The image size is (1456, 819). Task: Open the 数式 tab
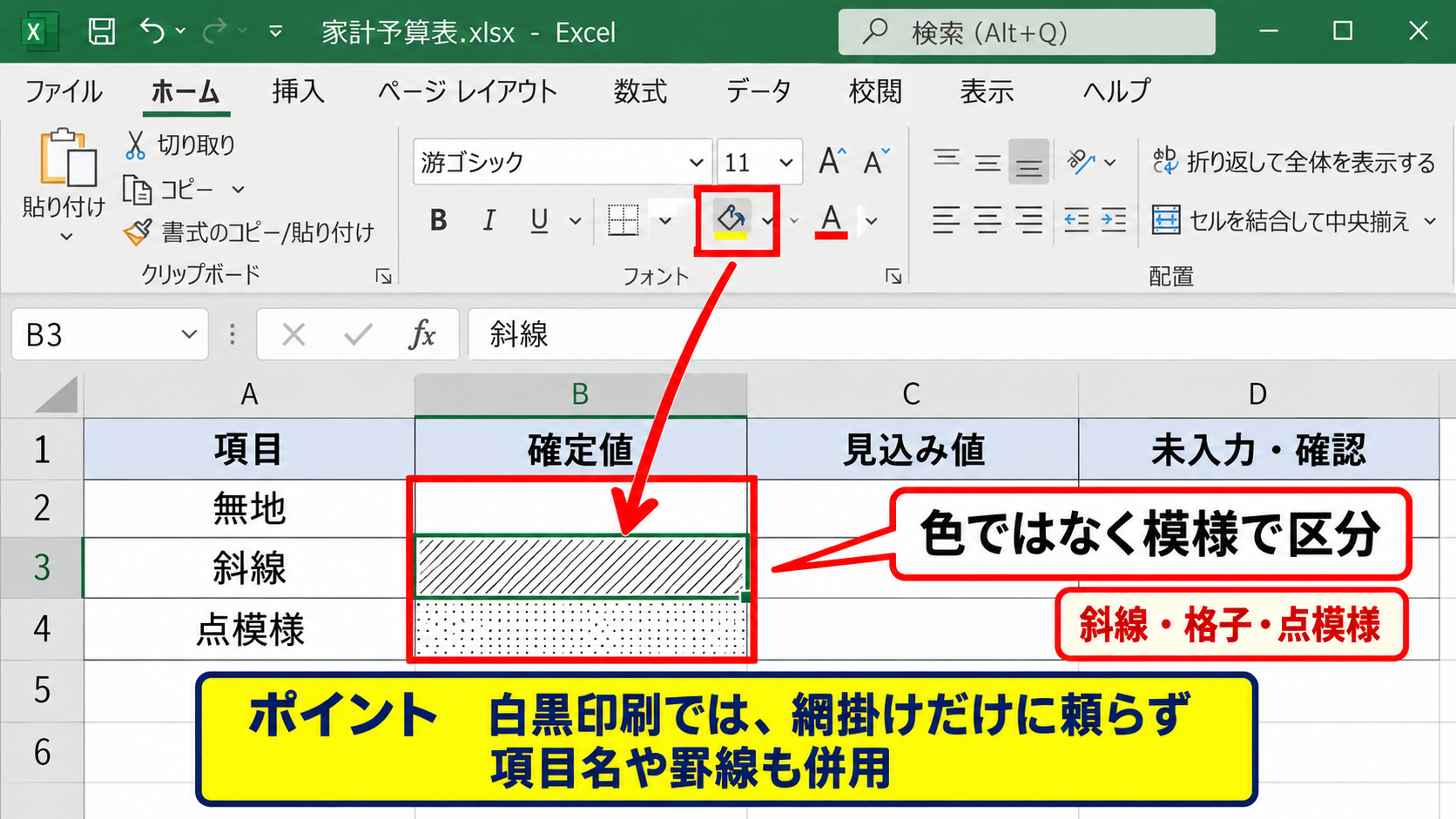pyautogui.click(x=640, y=91)
